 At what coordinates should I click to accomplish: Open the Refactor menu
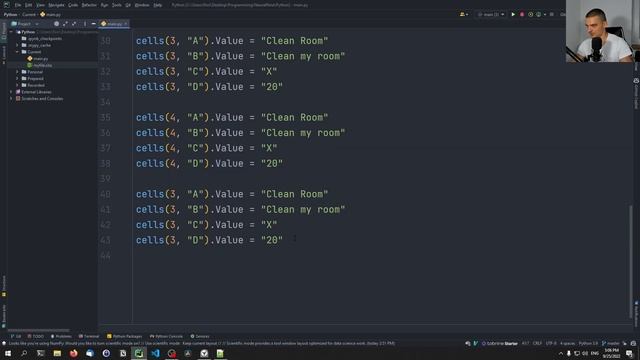coord(89,5)
